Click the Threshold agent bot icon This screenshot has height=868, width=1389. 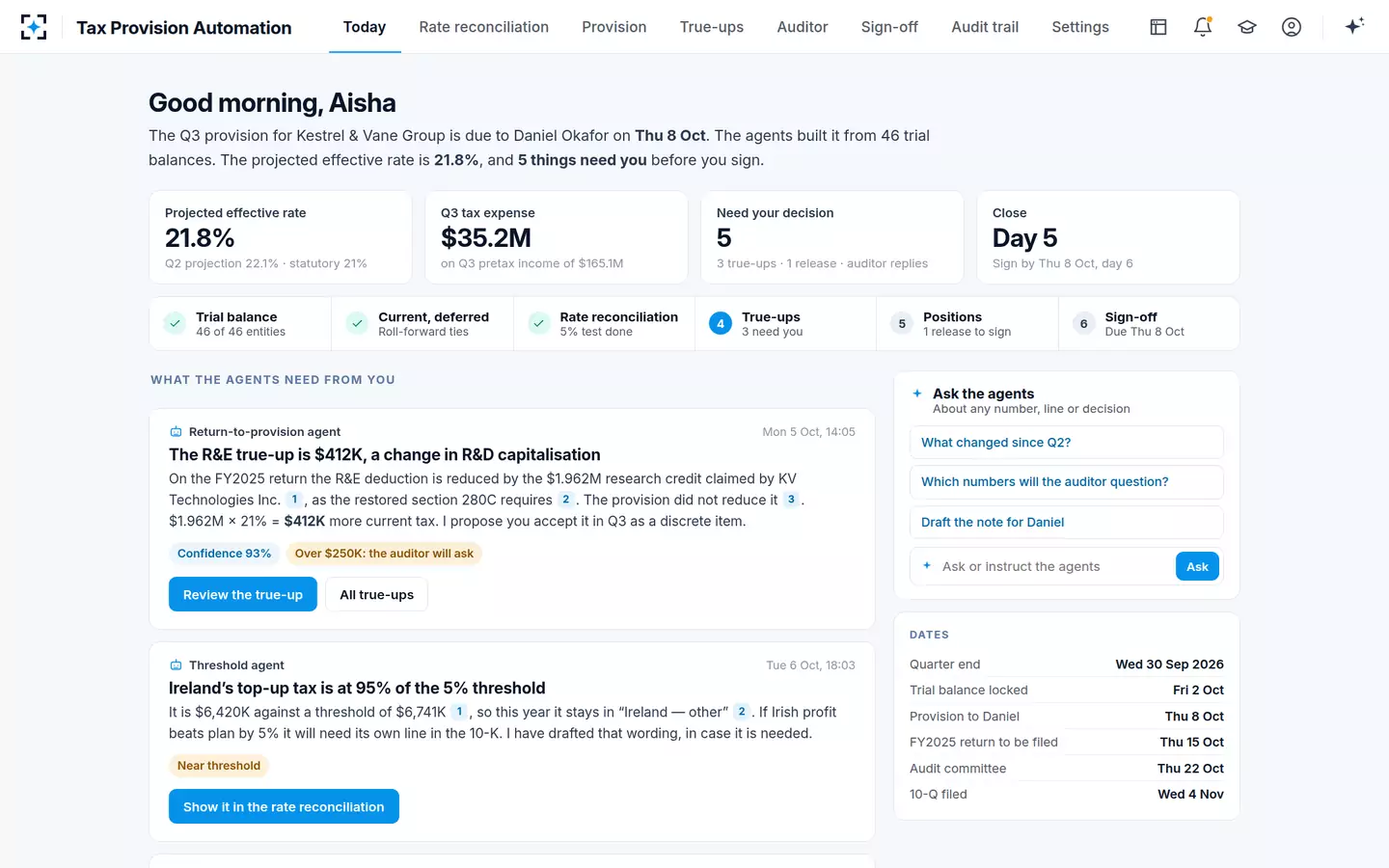176,665
